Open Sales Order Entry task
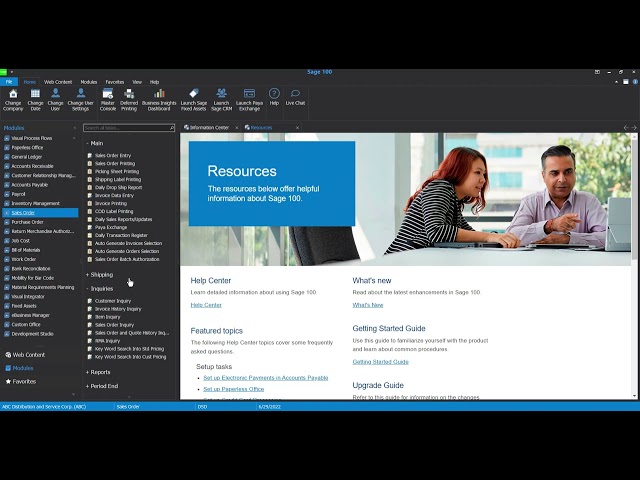Screen dimensions: 640x480 click(112, 156)
